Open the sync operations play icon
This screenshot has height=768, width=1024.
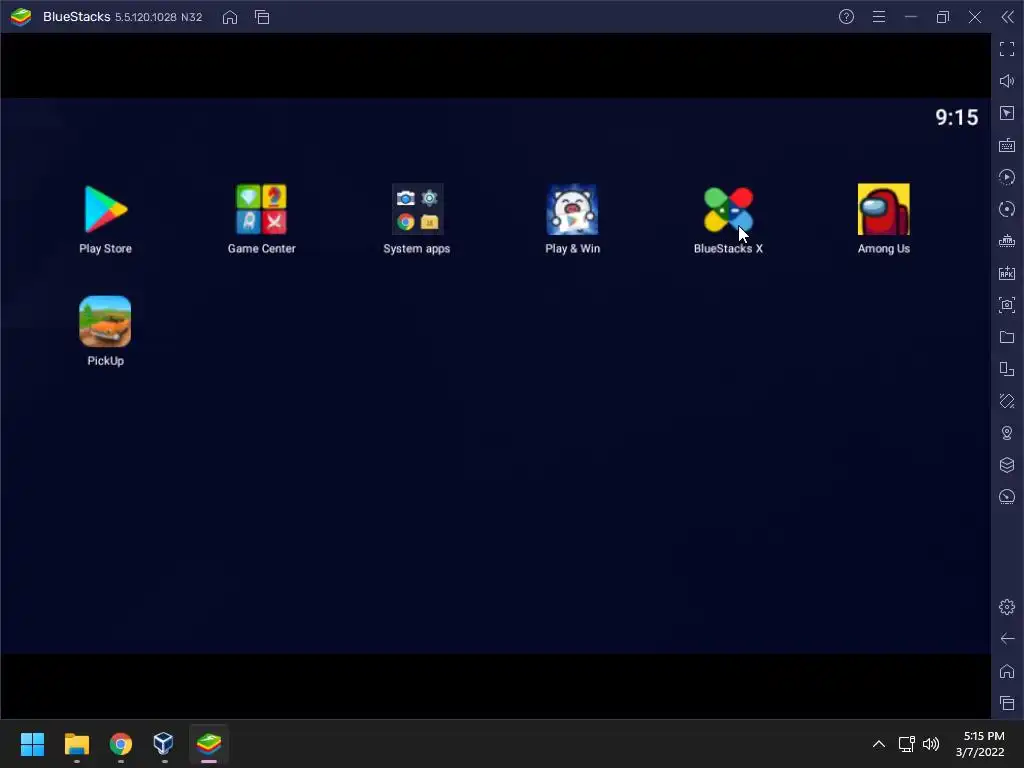[1007, 177]
